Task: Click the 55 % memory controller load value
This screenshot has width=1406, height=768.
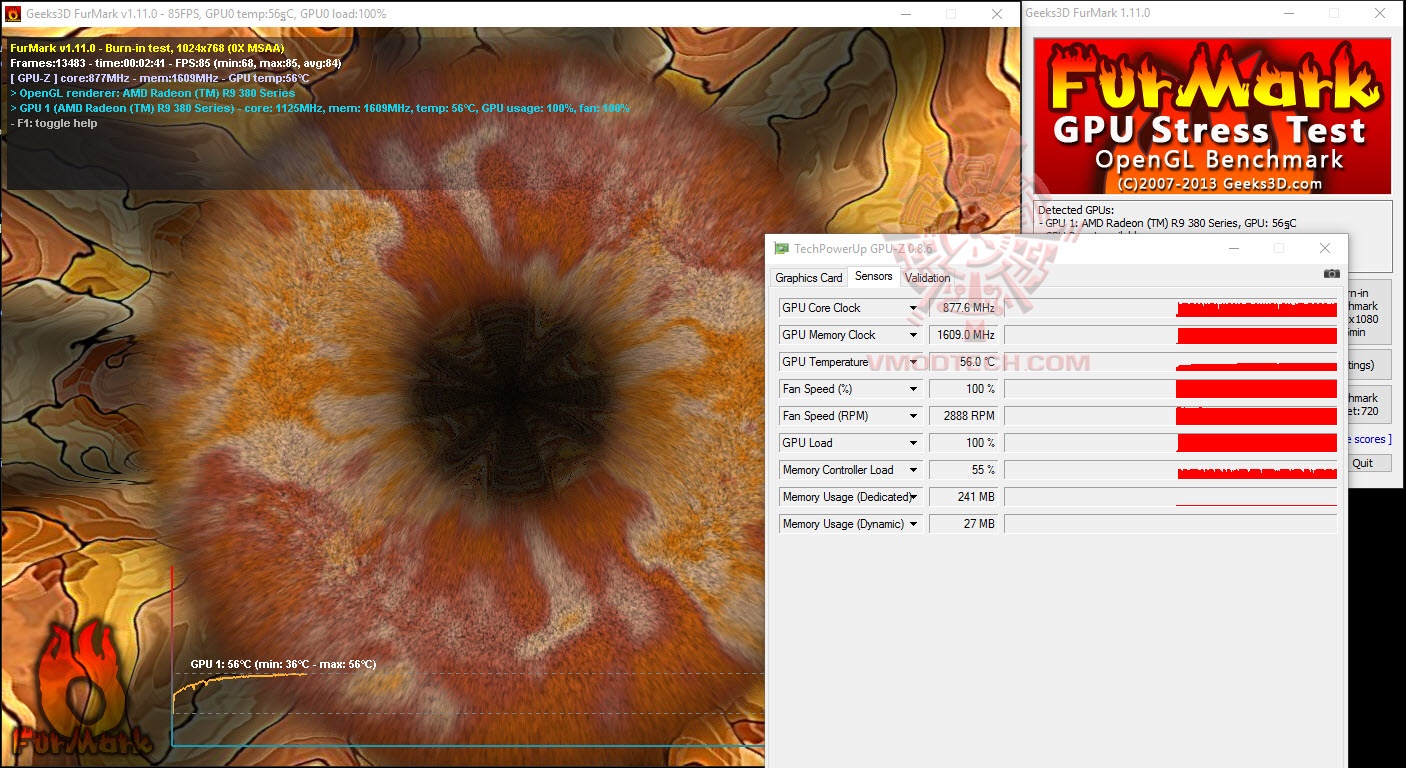Action: click(964, 470)
